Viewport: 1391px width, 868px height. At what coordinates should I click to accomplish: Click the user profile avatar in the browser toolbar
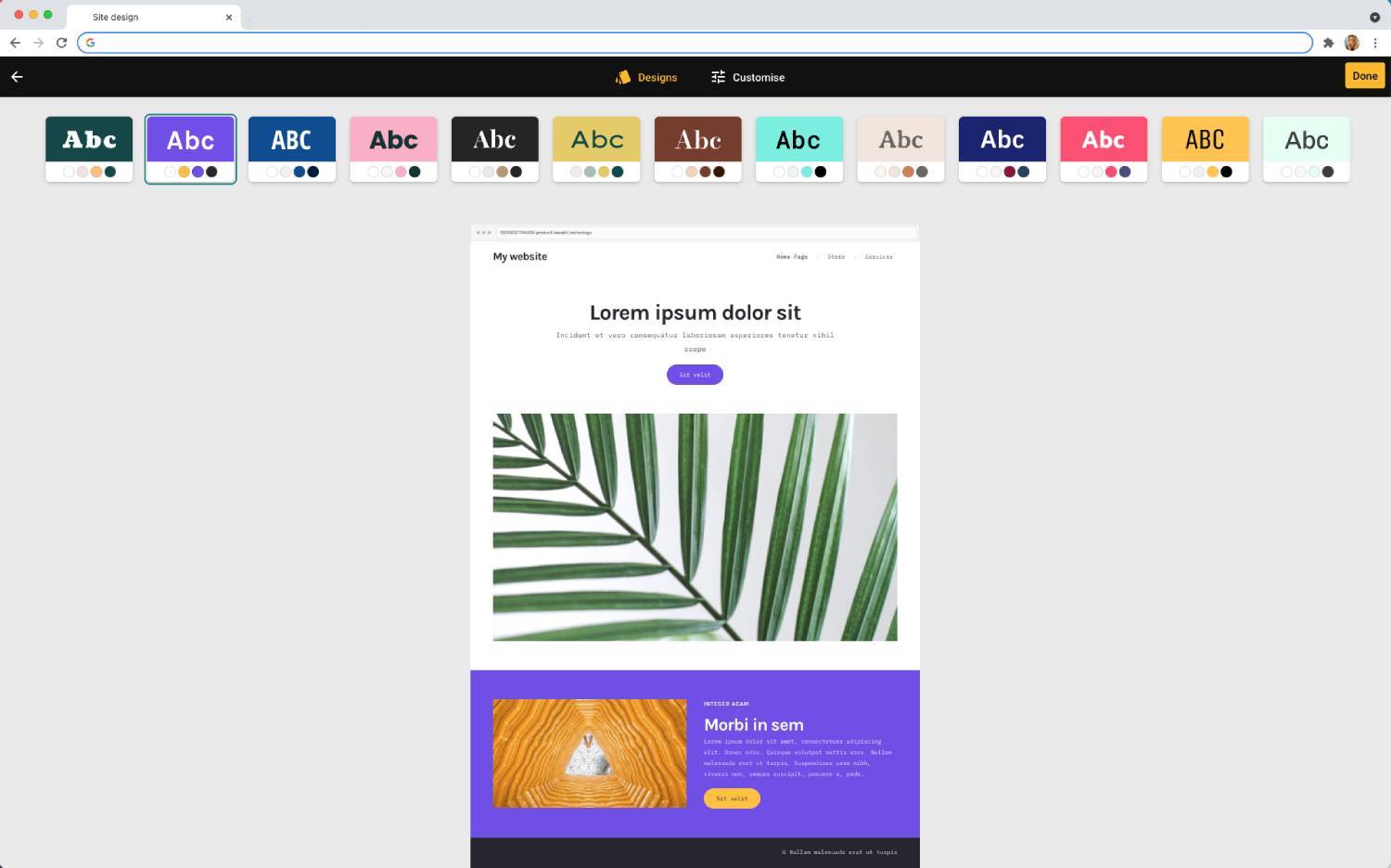(x=1351, y=43)
